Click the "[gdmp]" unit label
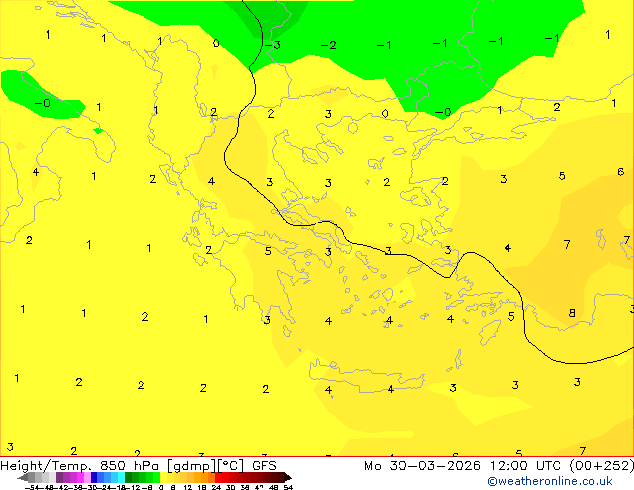 192,466
